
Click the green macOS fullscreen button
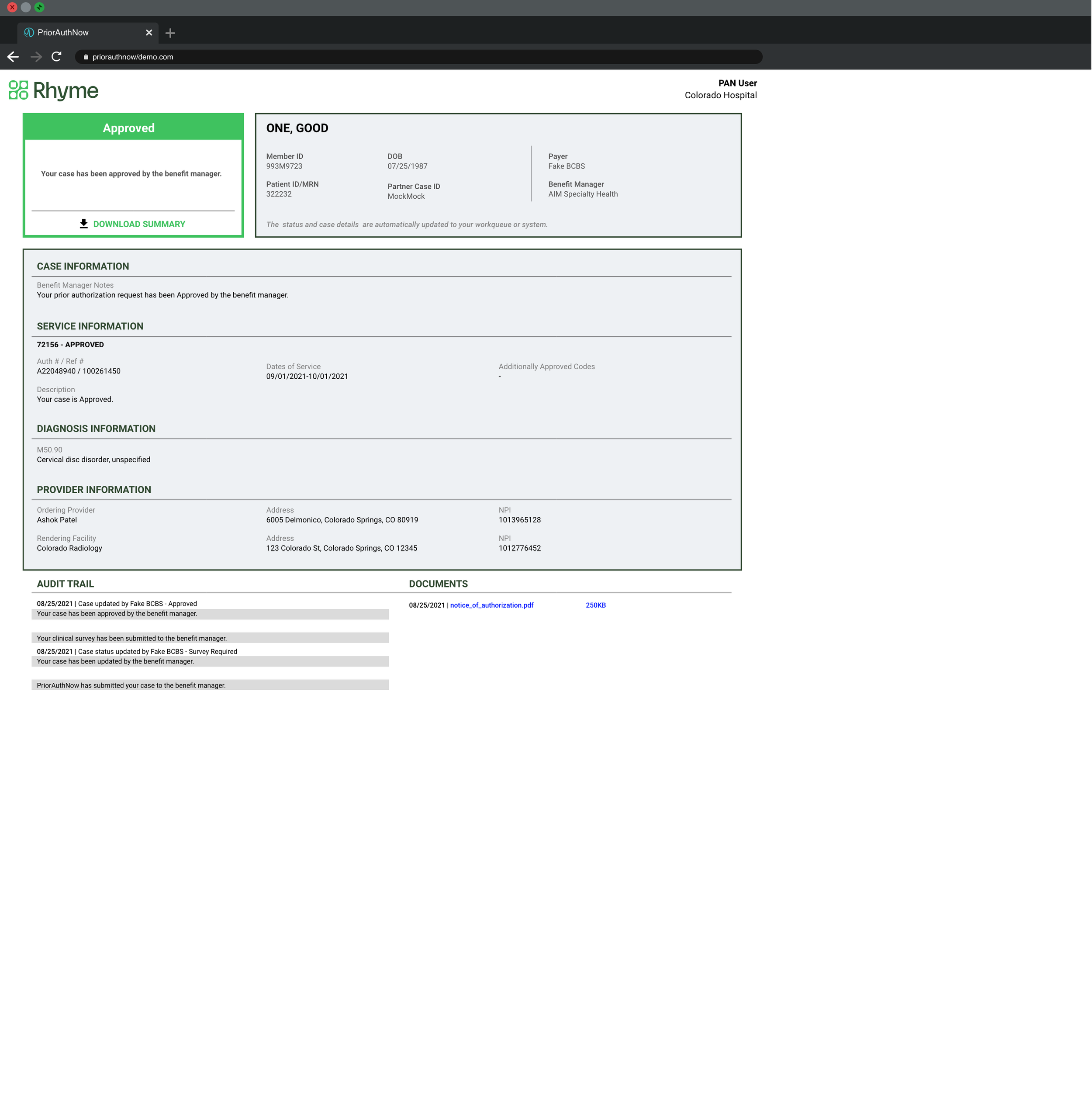(40, 7)
